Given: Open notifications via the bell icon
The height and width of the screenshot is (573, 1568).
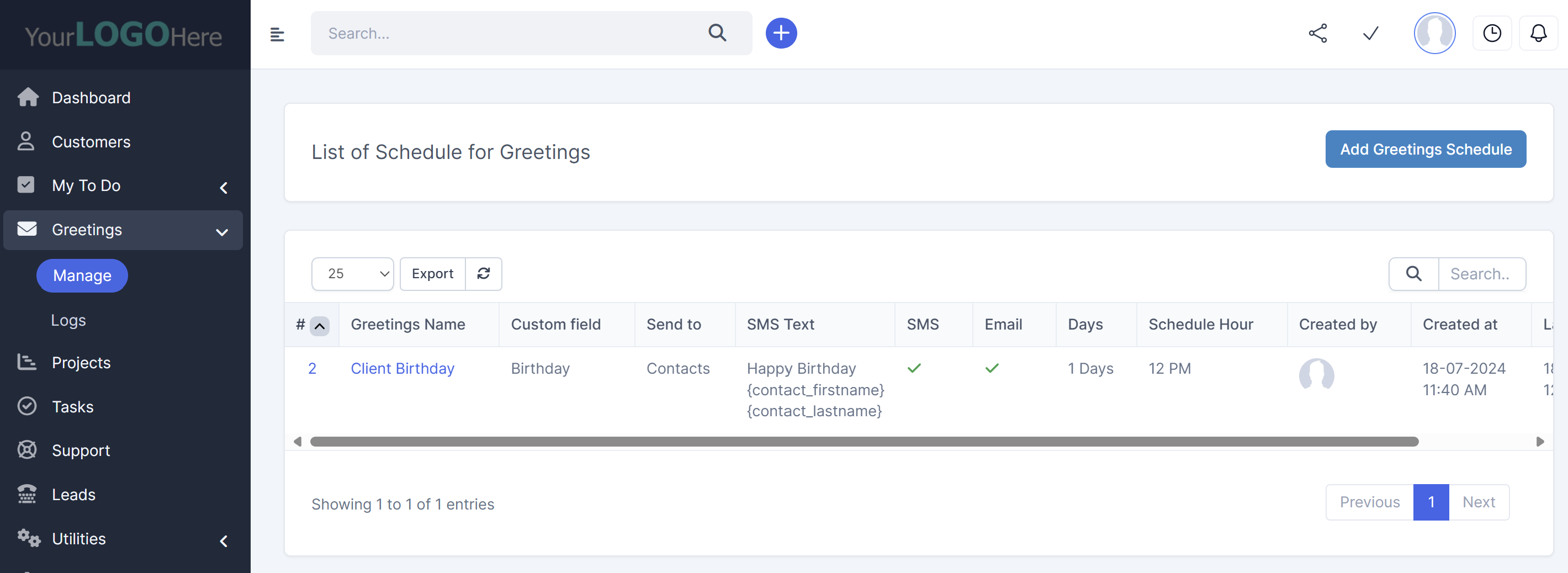Looking at the screenshot, I should pyautogui.click(x=1538, y=34).
